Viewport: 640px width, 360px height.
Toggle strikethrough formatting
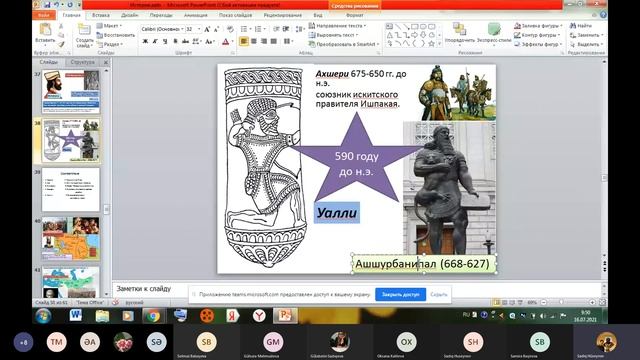pyautogui.click(x=185, y=41)
